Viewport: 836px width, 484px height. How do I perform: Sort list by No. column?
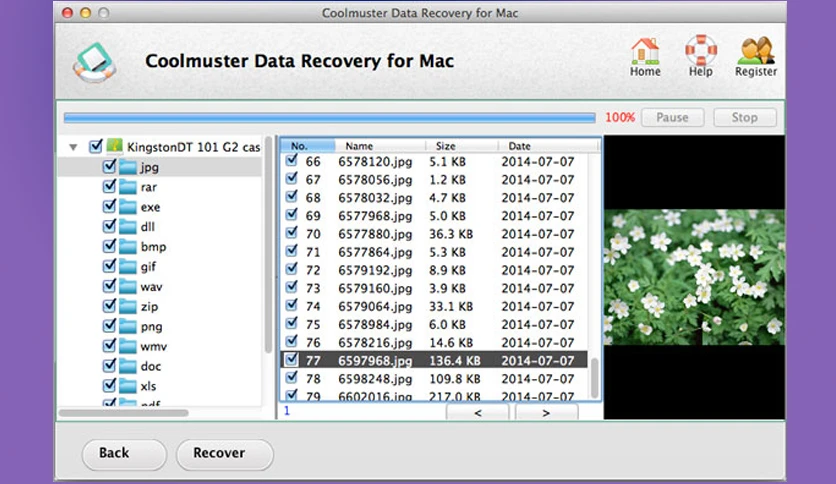tap(308, 146)
